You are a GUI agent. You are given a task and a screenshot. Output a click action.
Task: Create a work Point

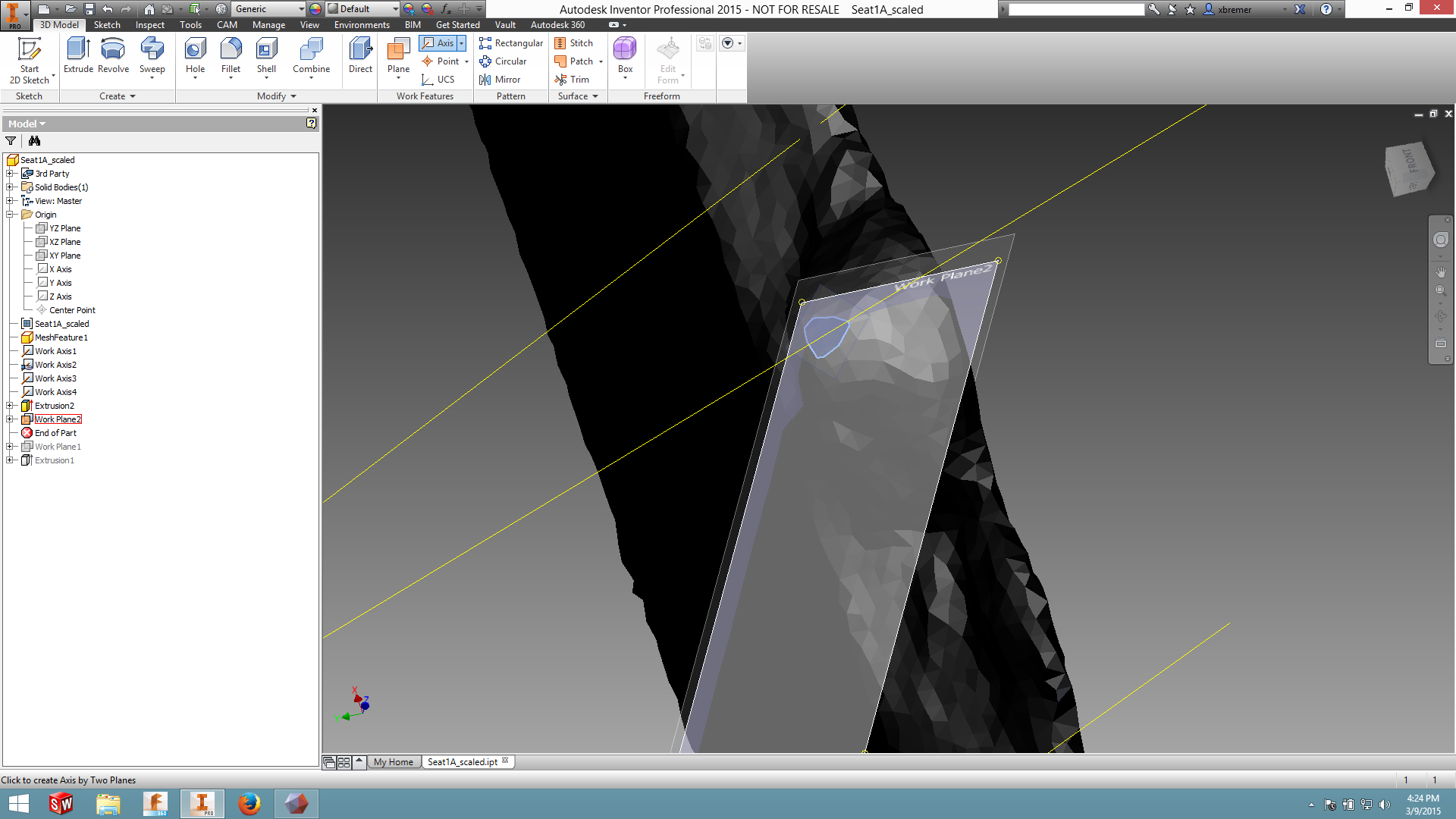[441, 61]
